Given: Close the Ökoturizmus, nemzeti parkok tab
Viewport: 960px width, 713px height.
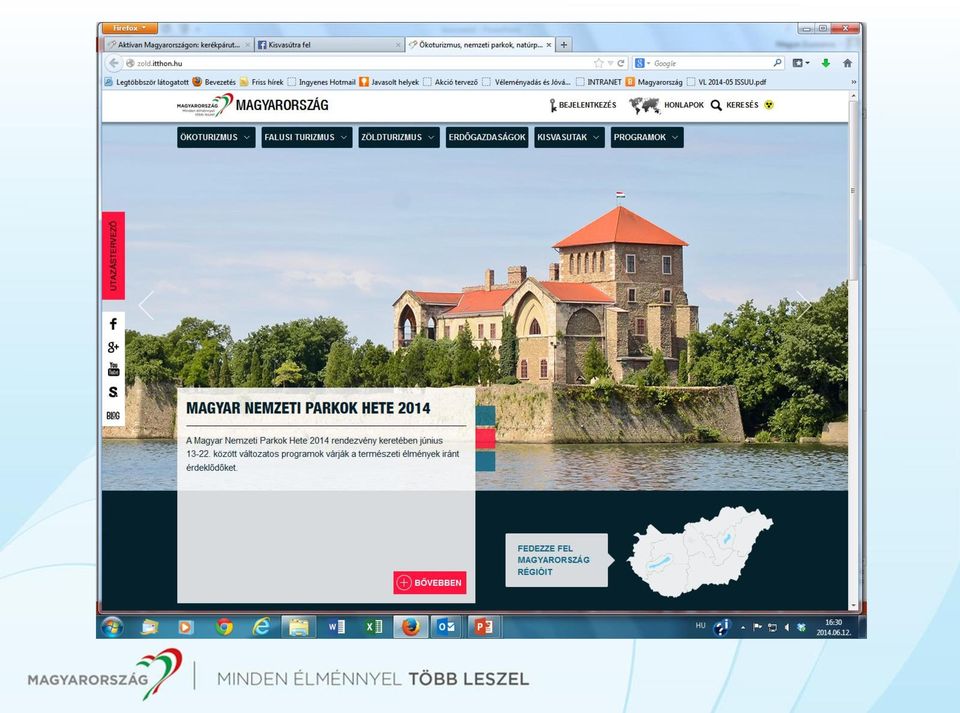Looking at the screenshot, I should 549,45.
